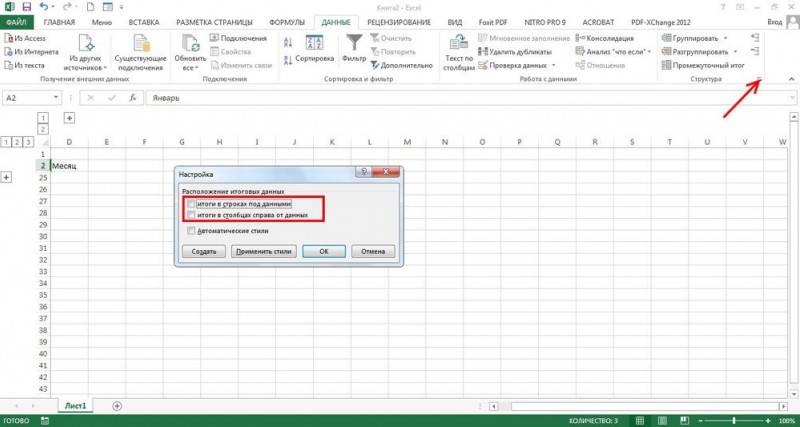Insert Subtotal (Промежуточный итог)
Viewport: 800px width, 427px height.
tap(703, 65)
